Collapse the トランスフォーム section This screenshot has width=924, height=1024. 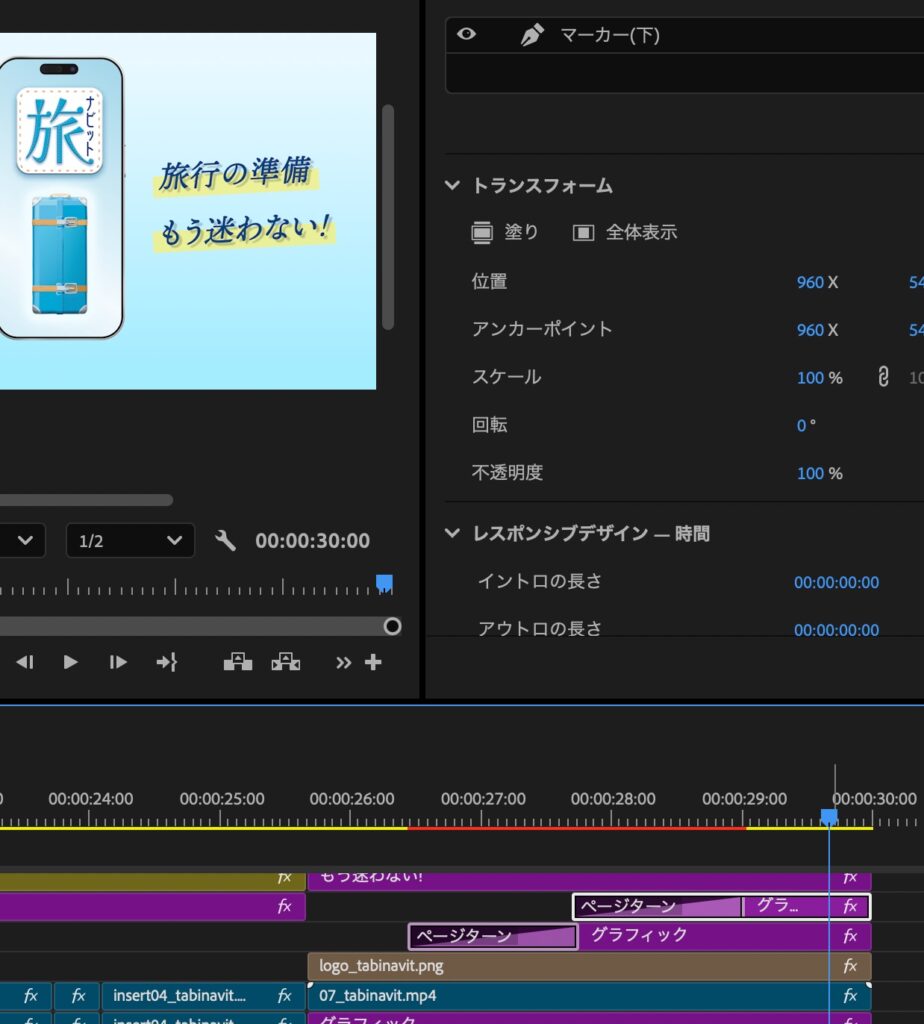[x=453, y=186]
